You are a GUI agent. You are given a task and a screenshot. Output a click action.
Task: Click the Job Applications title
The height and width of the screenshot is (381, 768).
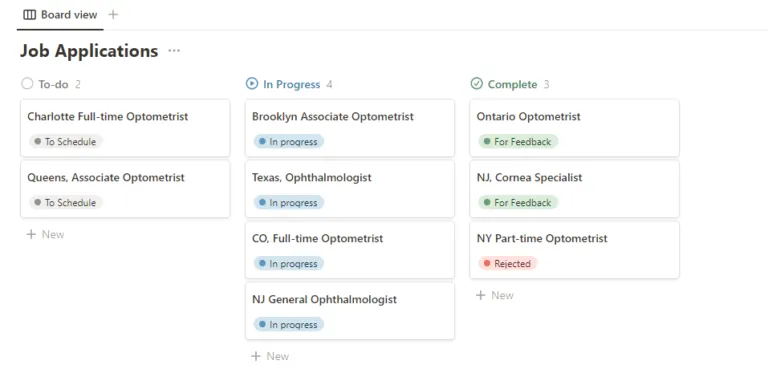pyautogui.click(x=89, y=51)
